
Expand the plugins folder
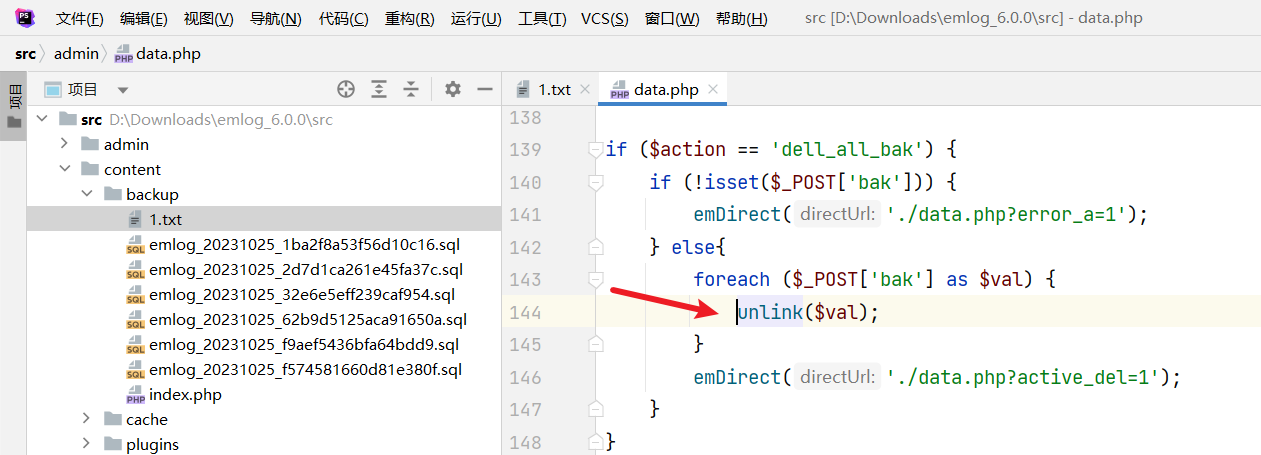86,444
